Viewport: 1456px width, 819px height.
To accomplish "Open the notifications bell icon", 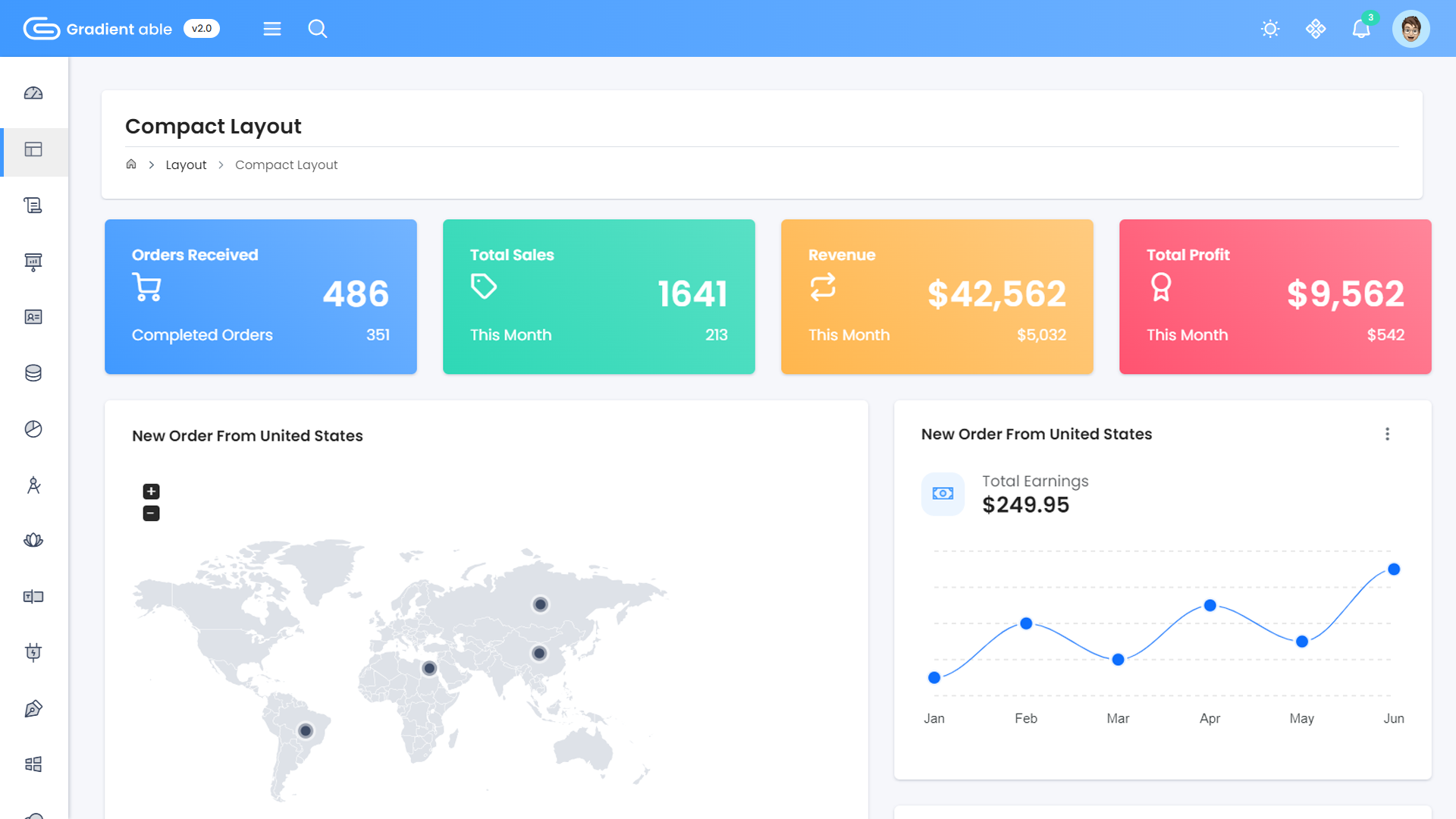I will pos(1361,29).
